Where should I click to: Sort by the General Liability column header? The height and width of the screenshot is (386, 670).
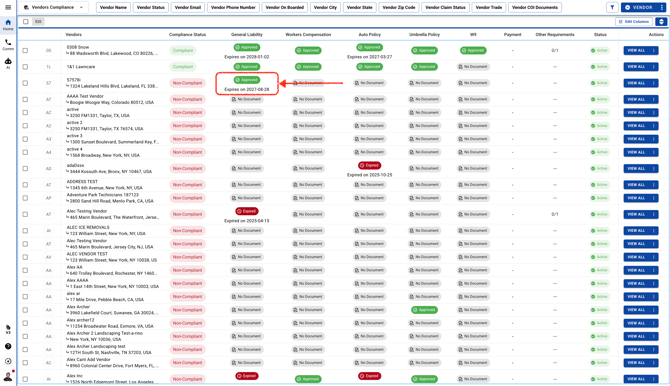[247, 35]
